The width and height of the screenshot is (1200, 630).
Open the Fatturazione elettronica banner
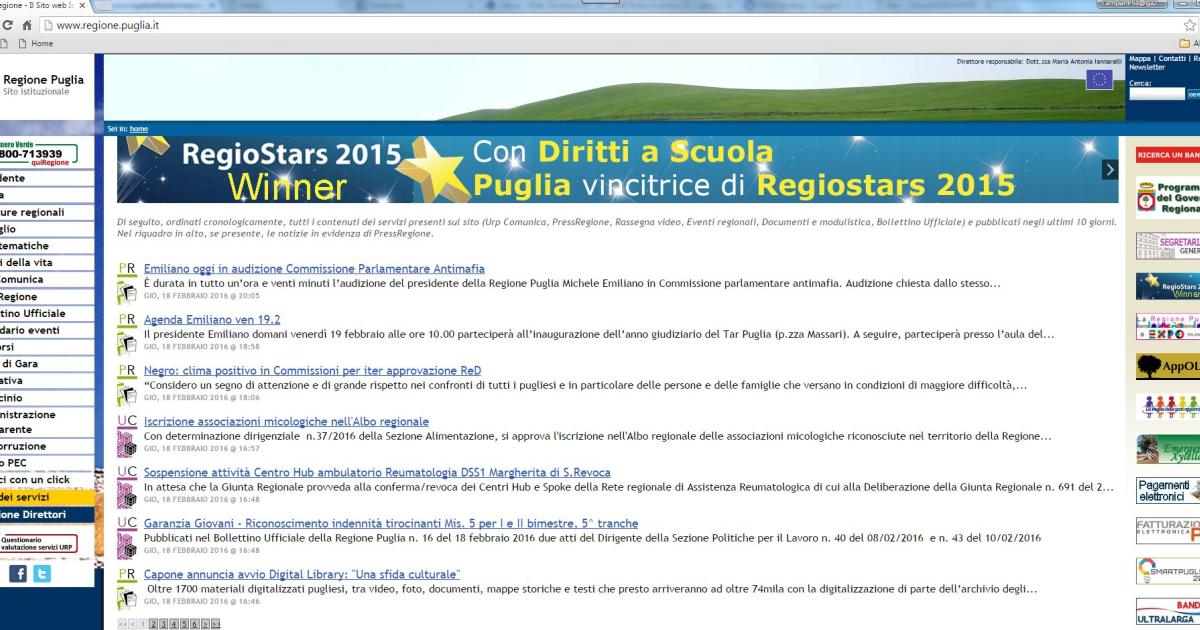[x=1168, y=530]
